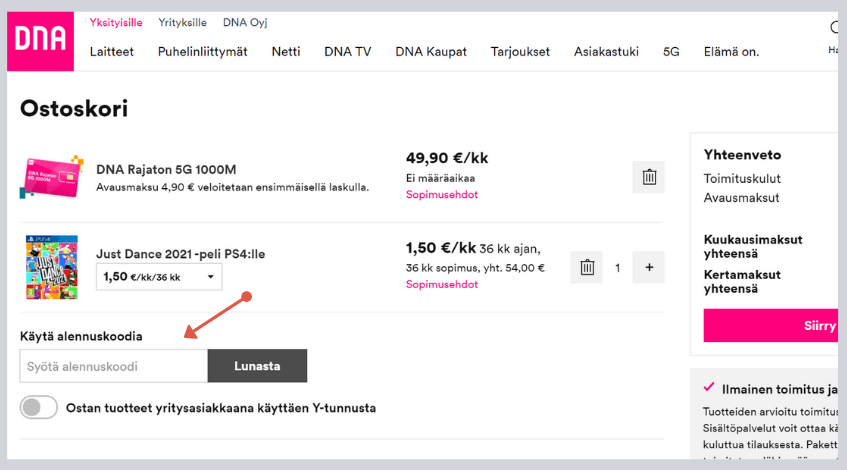Open Sopimusehdot for Just Dance 2021
This screenshot has width=847, height=470.
(x=442, y=284)
